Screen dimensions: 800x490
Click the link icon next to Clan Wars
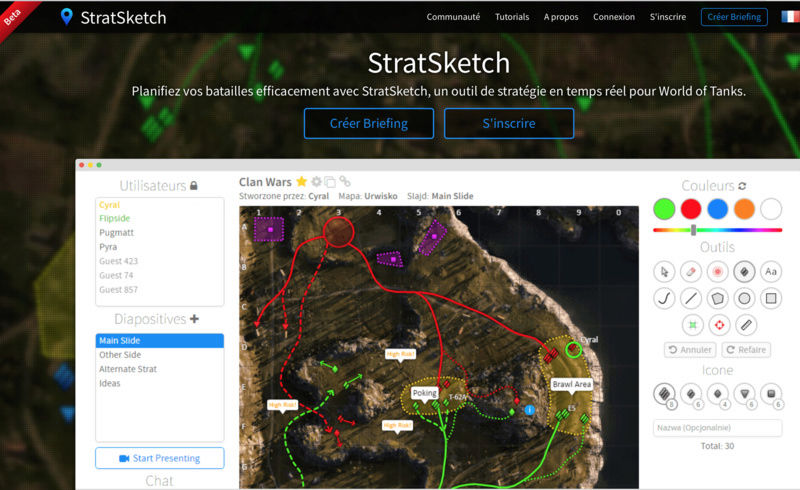point(345,181)
